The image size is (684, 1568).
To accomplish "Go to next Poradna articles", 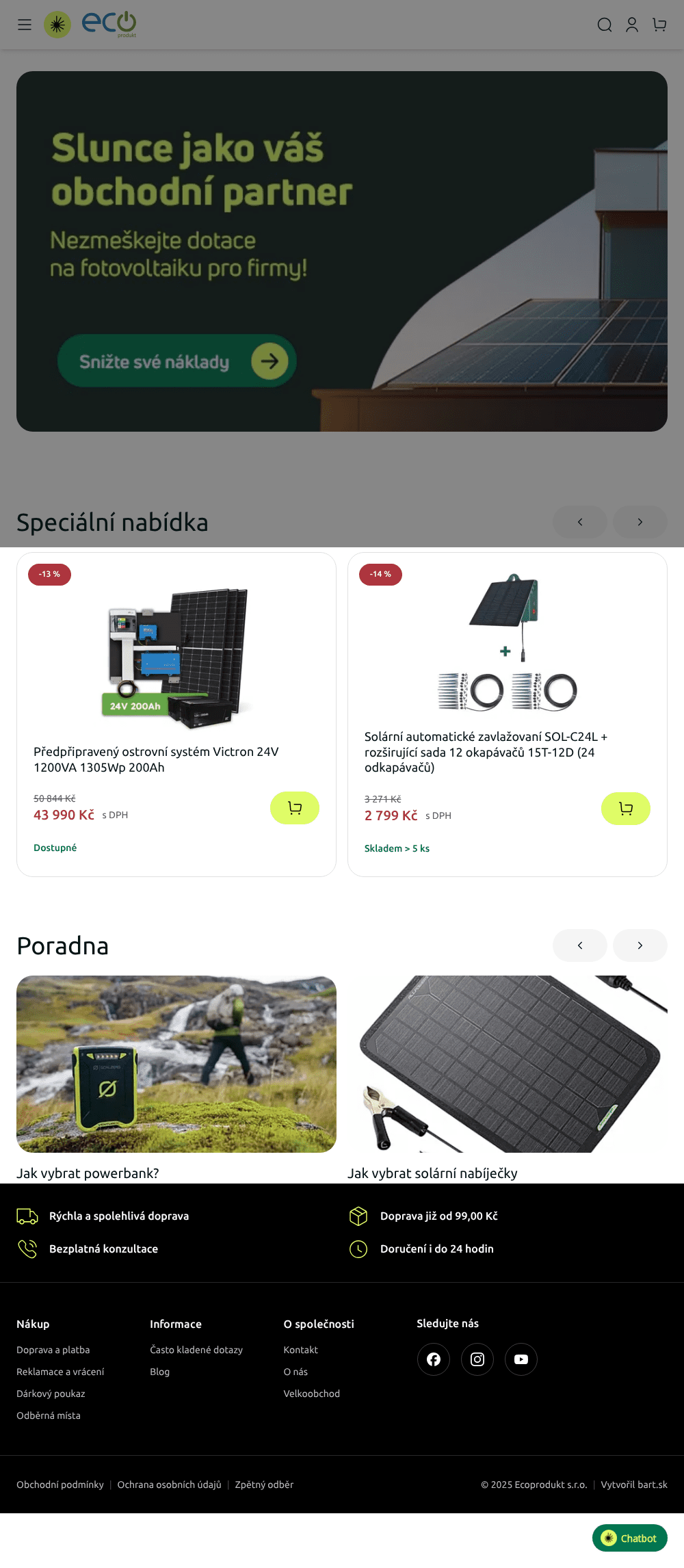I will coord(640,945).
